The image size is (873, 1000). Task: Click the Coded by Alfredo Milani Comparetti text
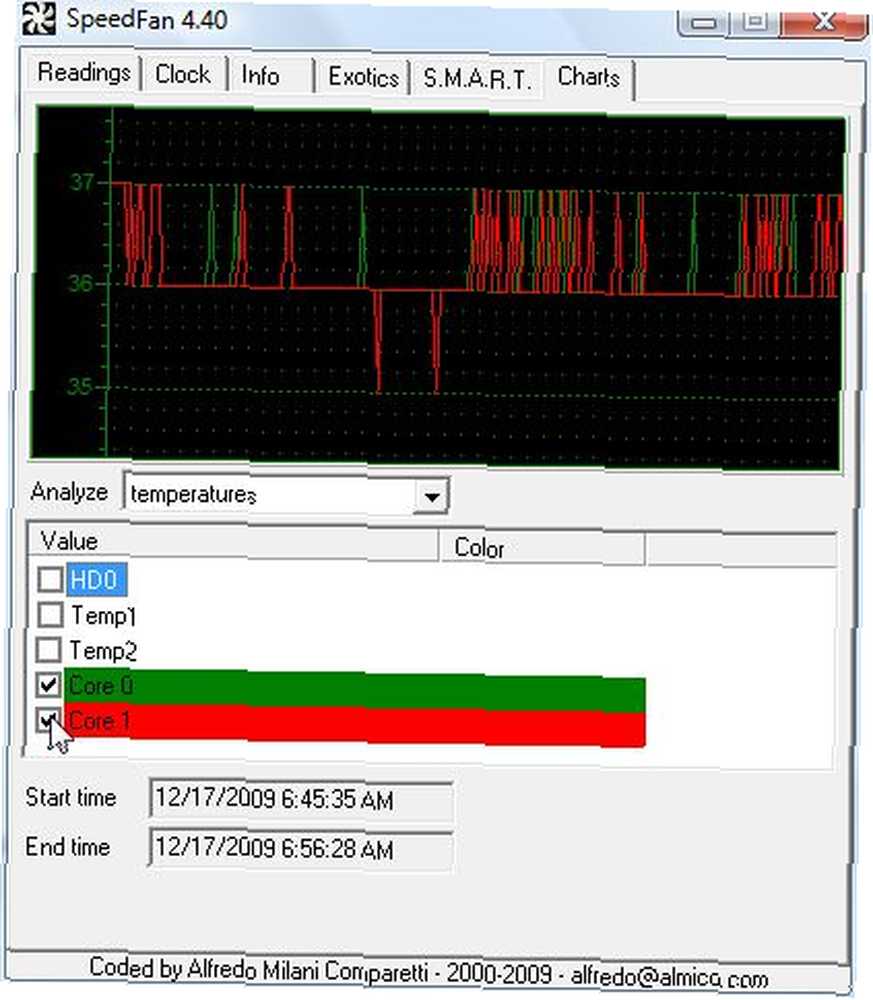pyautogui.click(x=258, y=970)
